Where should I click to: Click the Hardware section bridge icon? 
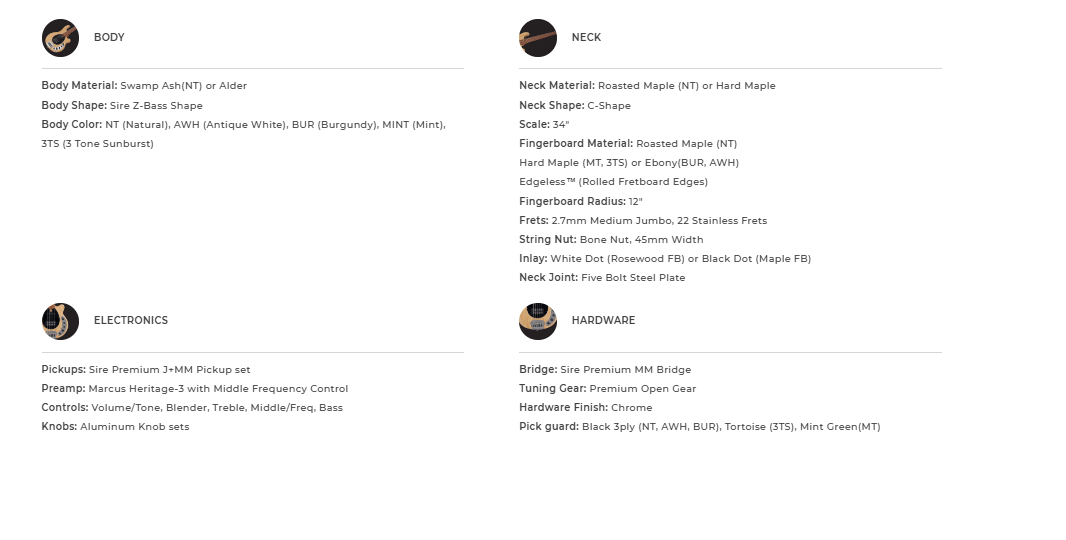click(x=538, y=321)
